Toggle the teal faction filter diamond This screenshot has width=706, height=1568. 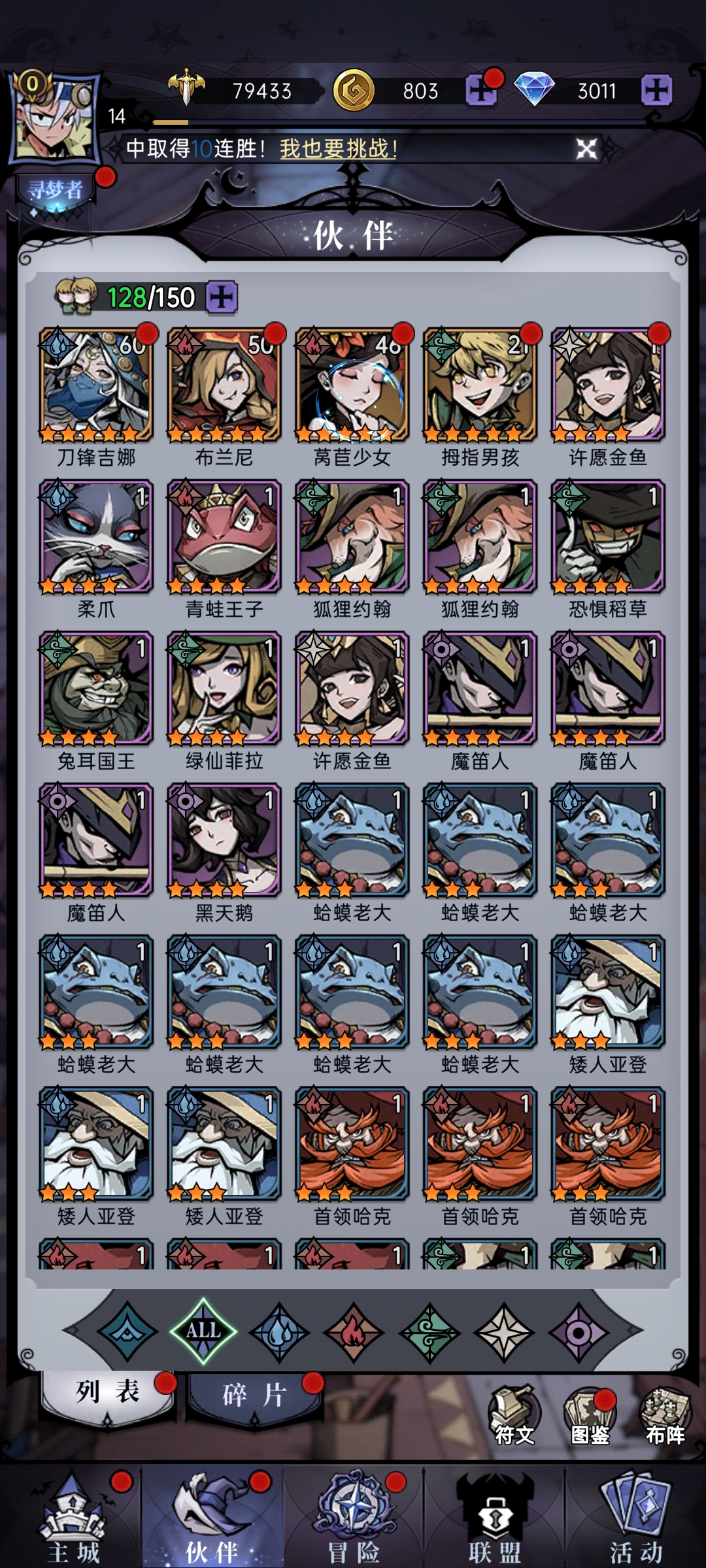(127, 1332)
